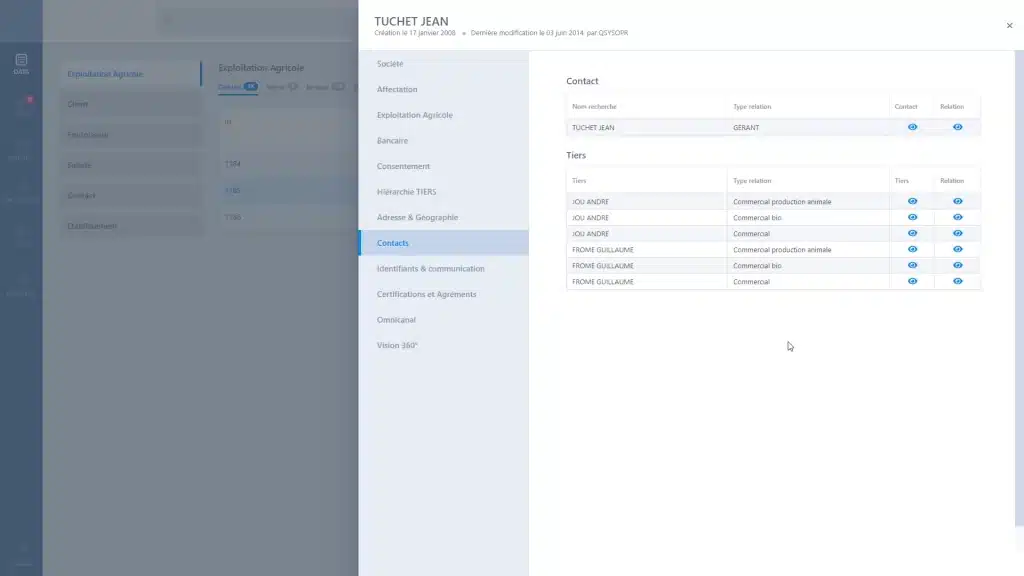Open Tiers eye icon for JOU ANDRE Commercial

click(x=912, y=233)
